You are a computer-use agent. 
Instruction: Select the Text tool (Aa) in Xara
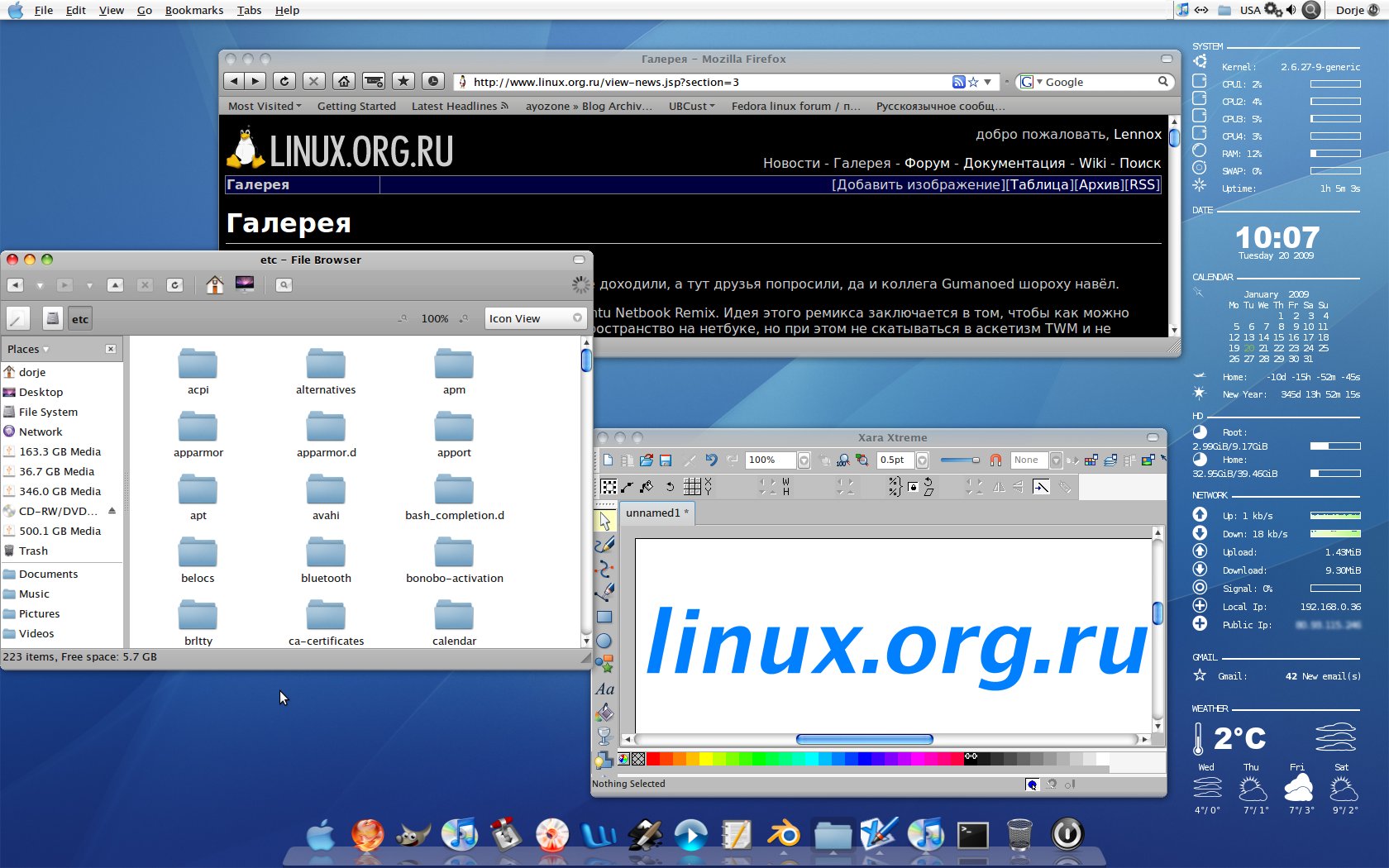point(604,689)
